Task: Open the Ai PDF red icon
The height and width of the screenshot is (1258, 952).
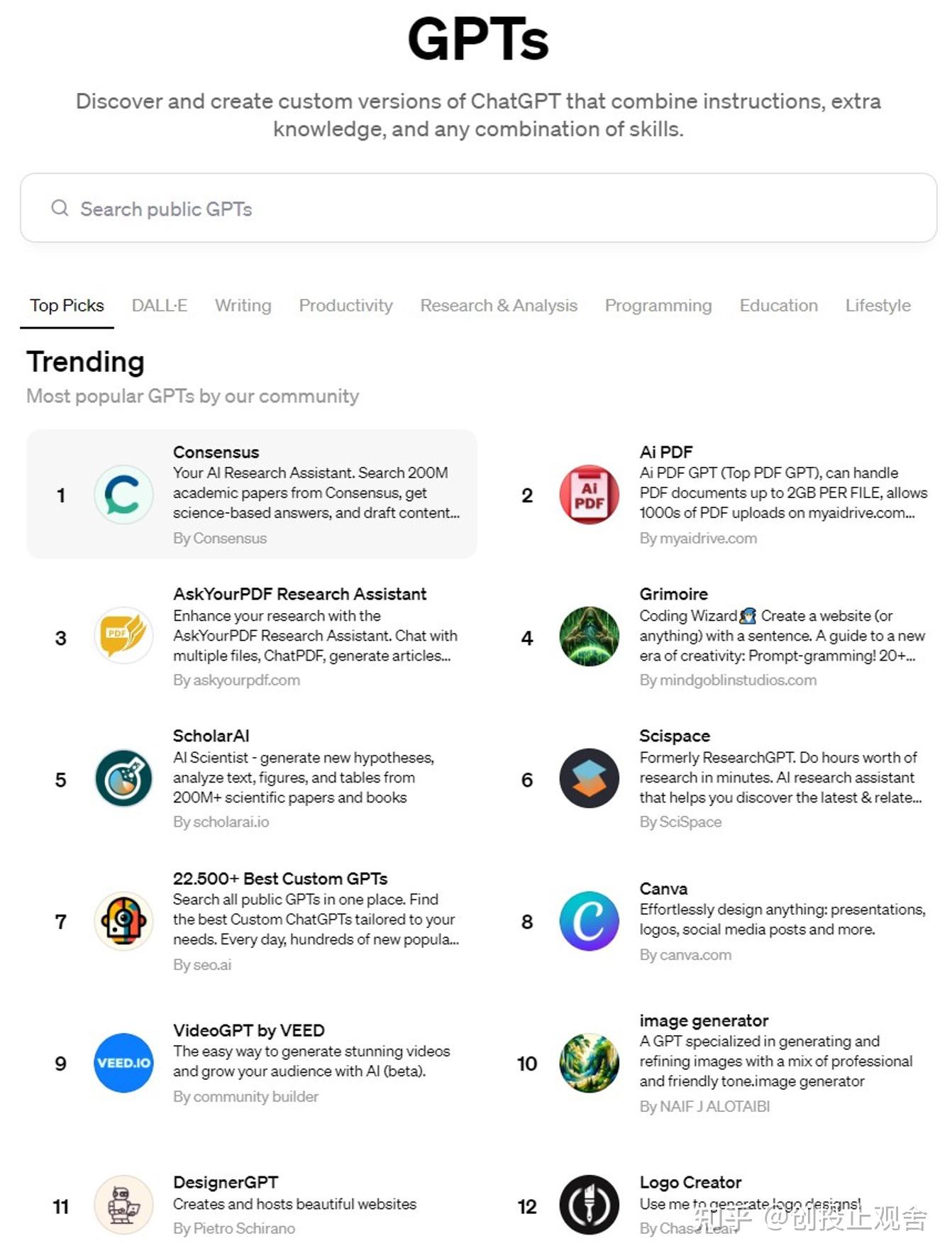Action: click(x=589, y=495)
